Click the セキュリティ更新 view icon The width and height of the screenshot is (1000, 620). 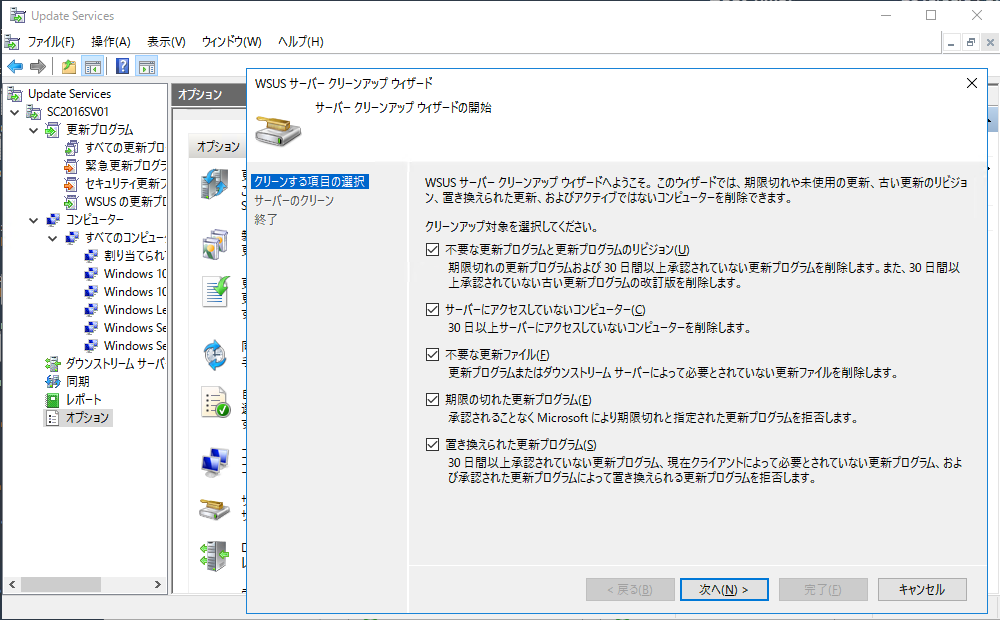[x=71, y=184]
